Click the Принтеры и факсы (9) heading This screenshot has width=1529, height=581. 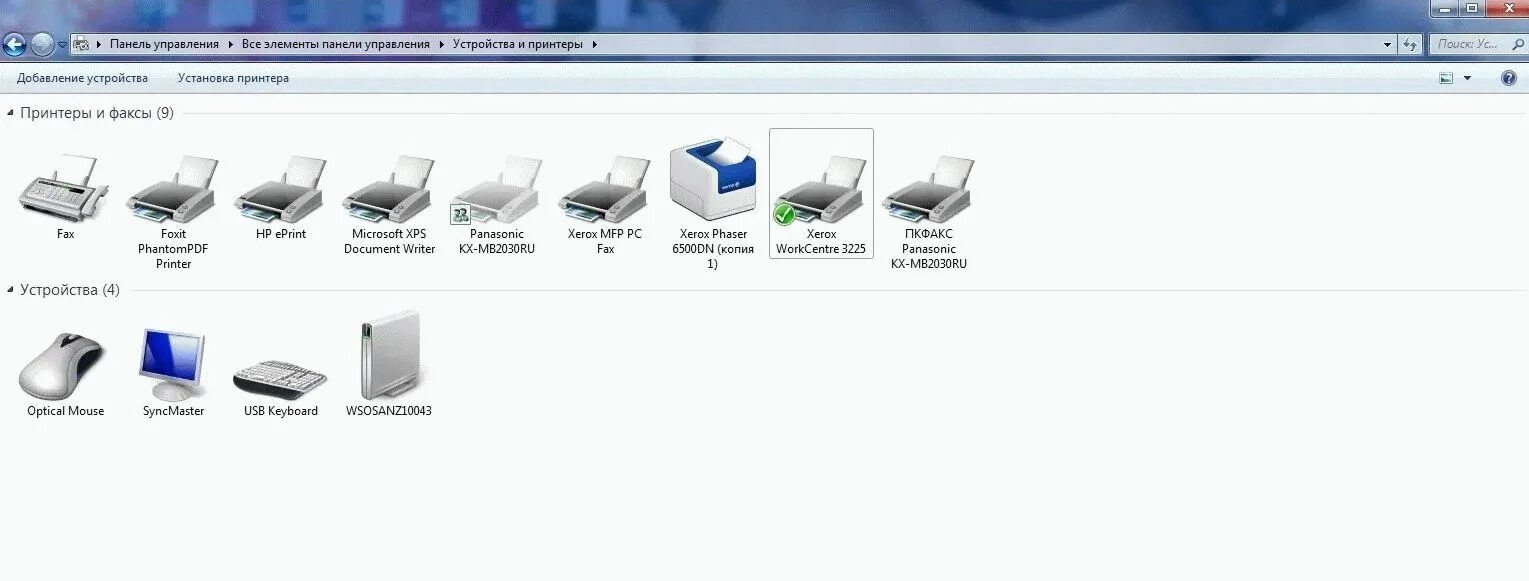[x=97, y=113]
